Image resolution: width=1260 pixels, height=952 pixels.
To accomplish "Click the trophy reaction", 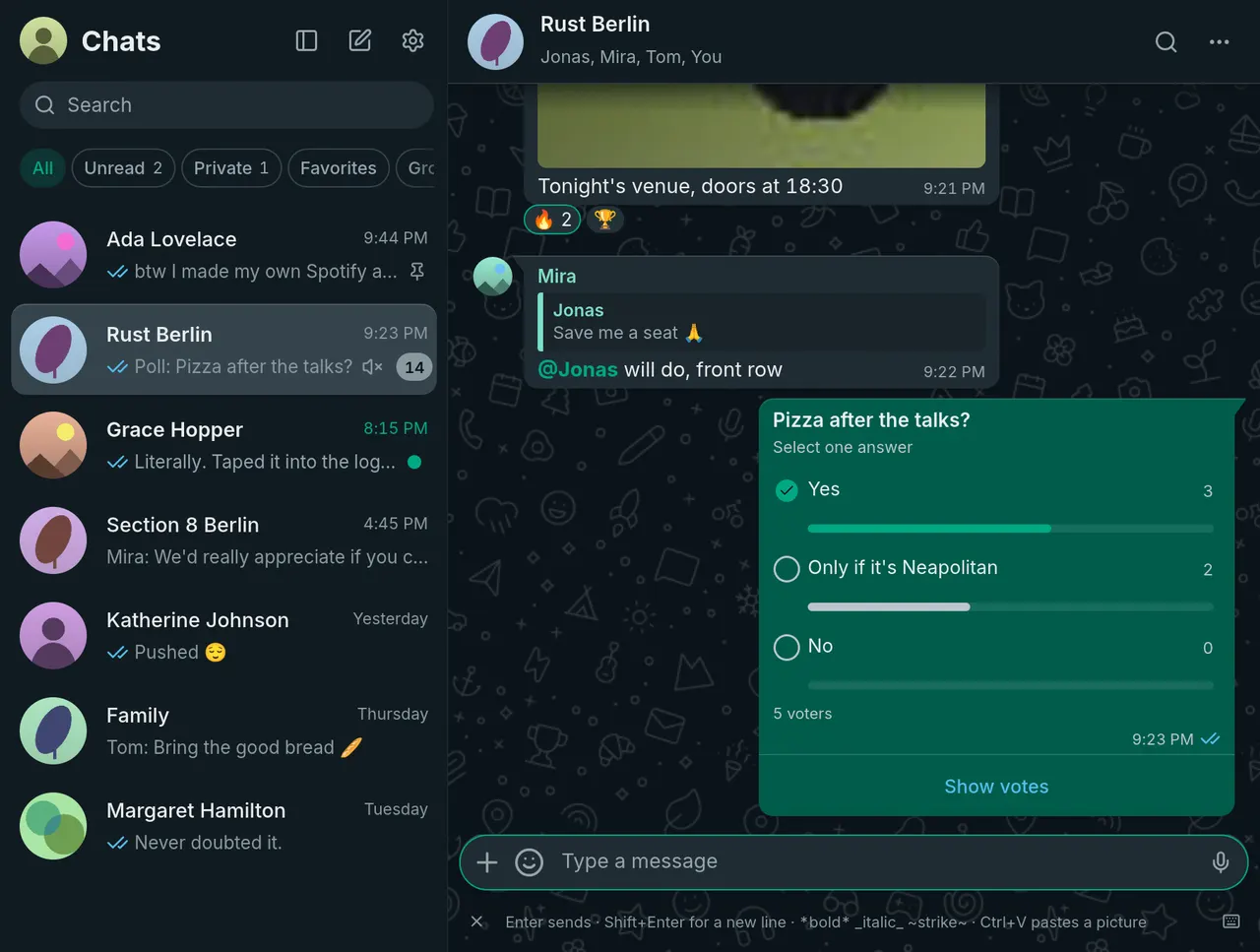I will pos(605,219).
